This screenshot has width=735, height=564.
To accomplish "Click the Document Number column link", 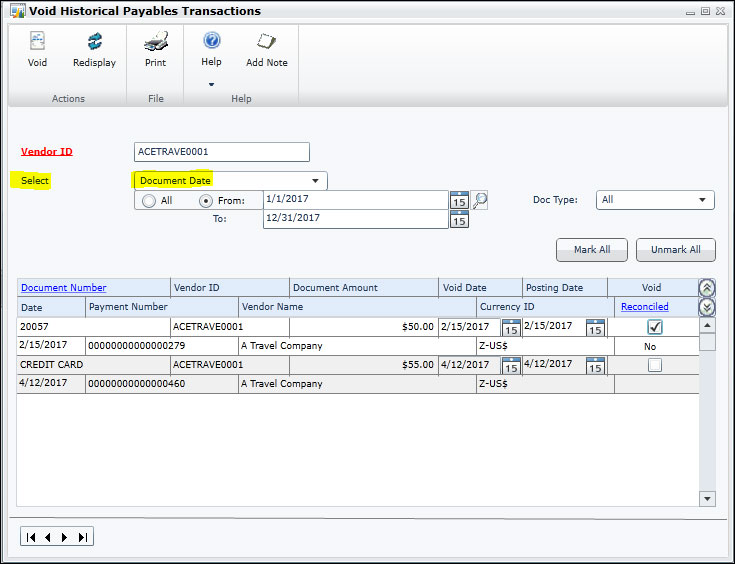I will [x=64, y=288].
